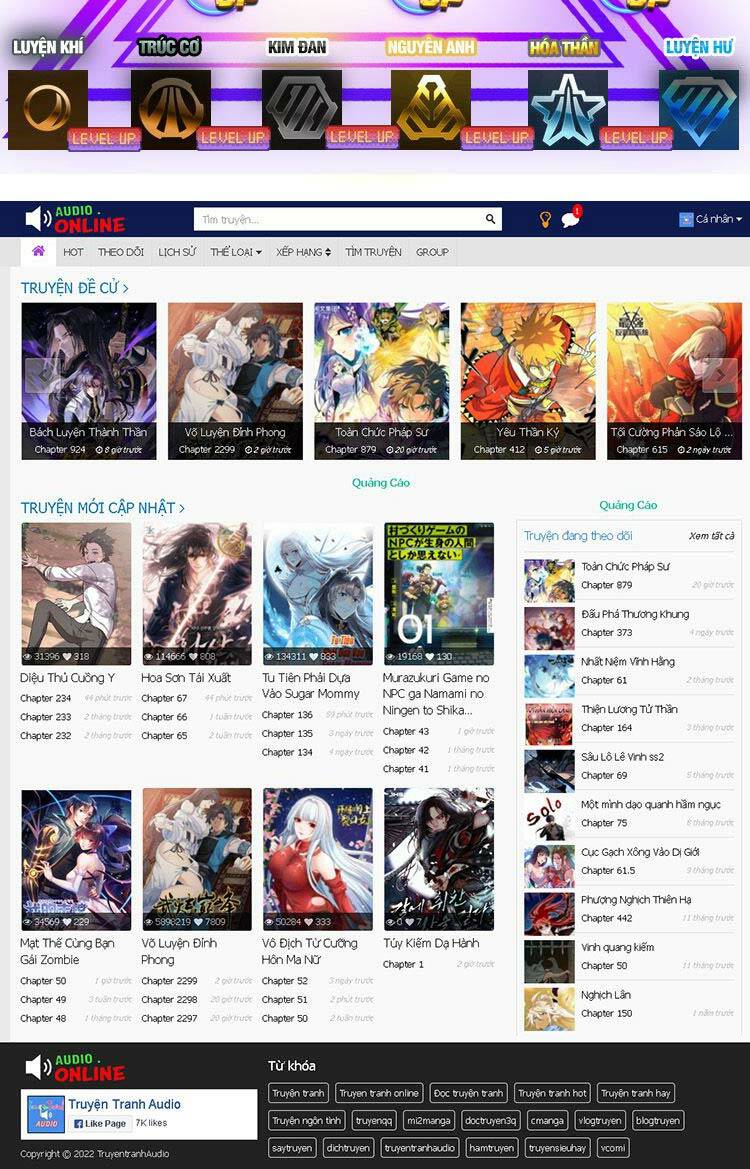Click the search magnifier icon
750x1169 pixels.
490,219
